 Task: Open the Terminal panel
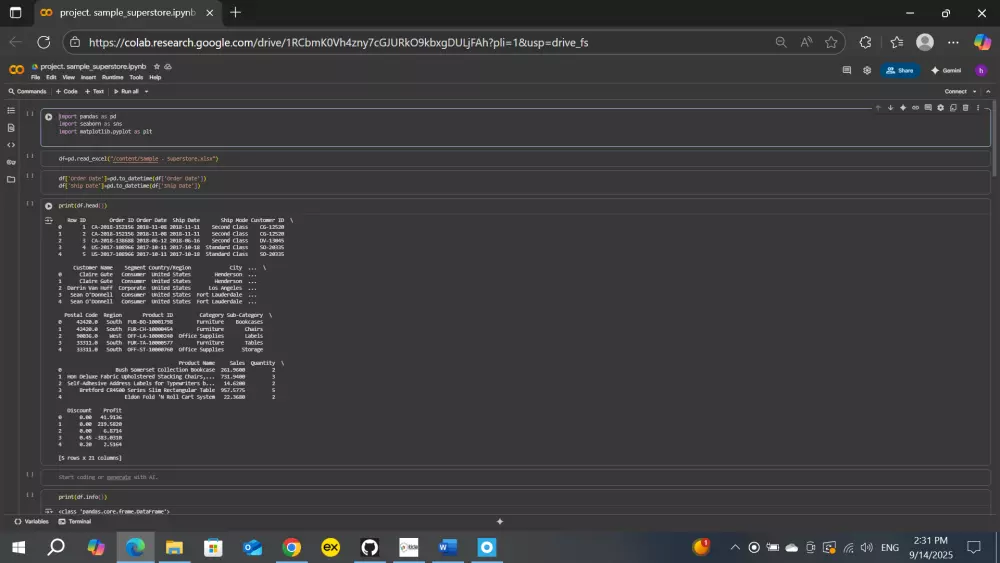pos(75,522)
